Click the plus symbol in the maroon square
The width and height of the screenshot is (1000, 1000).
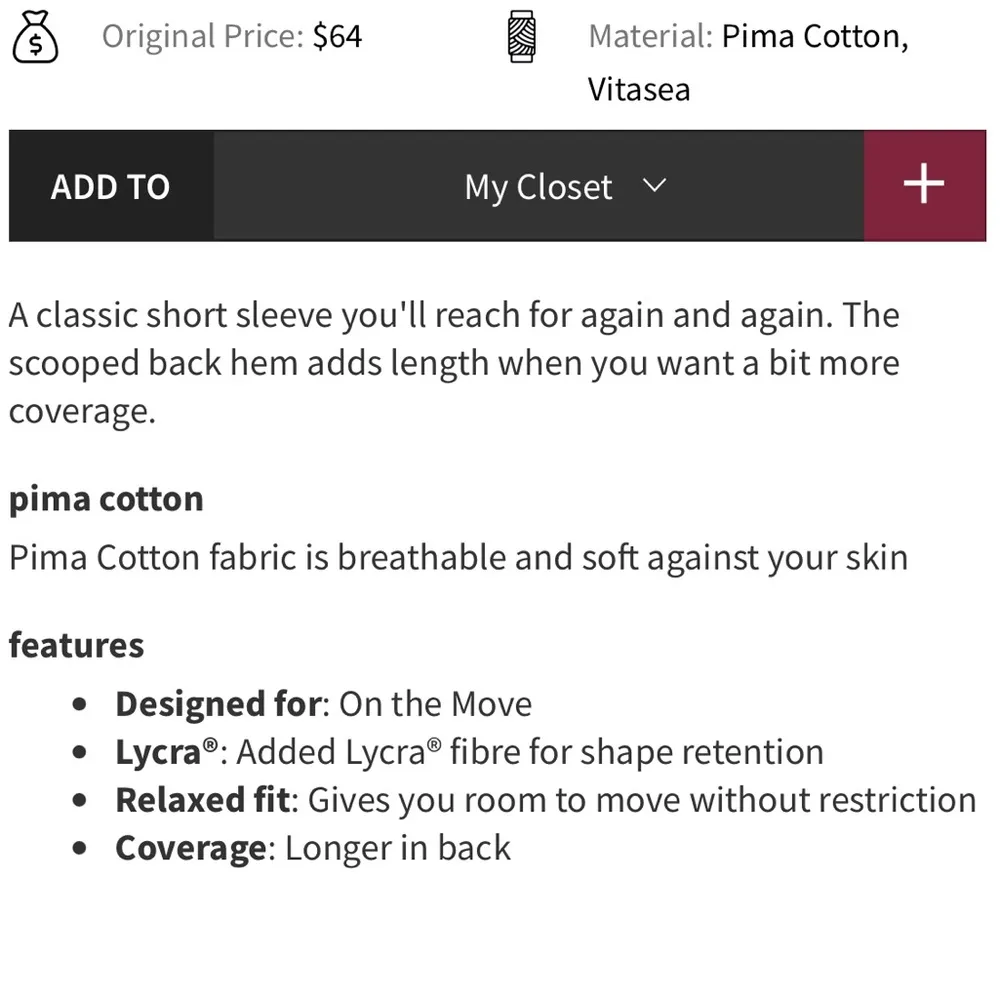click(924, 185)
